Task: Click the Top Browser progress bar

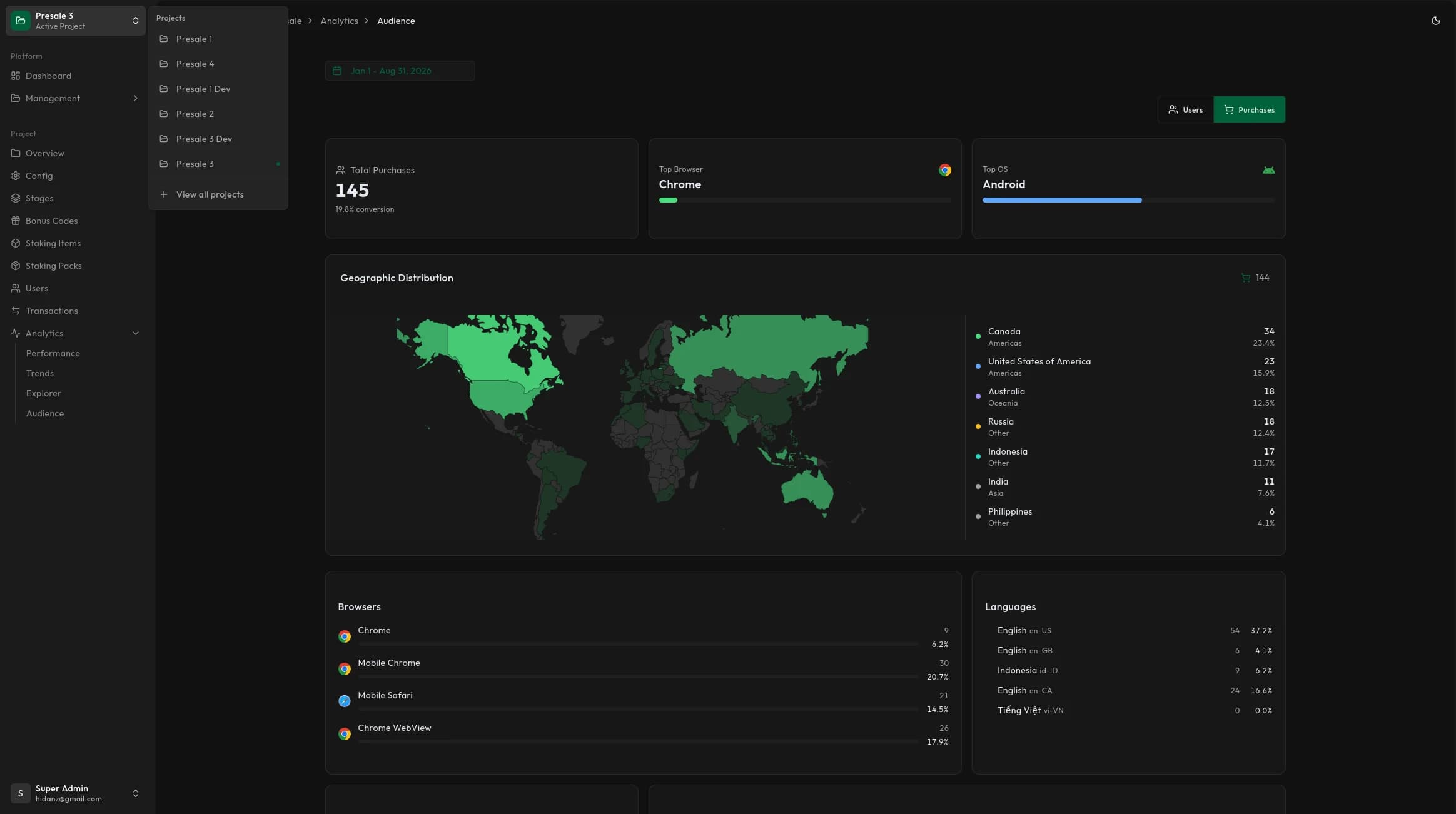Action: tap(804, 200)
